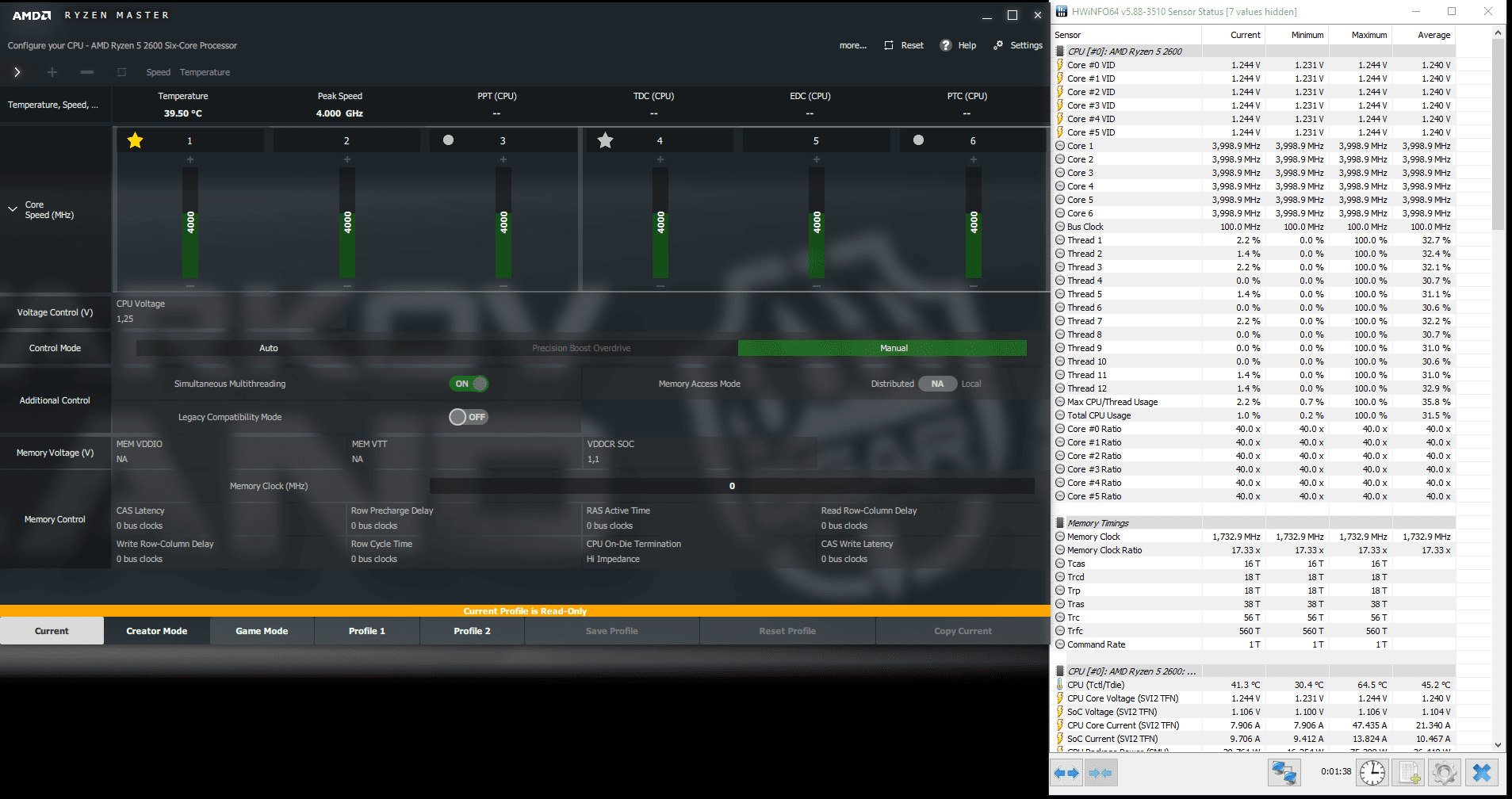Click the core 1 speed bar showing 4000
This screenshot has width=1512, height=799.
point(190,223)
